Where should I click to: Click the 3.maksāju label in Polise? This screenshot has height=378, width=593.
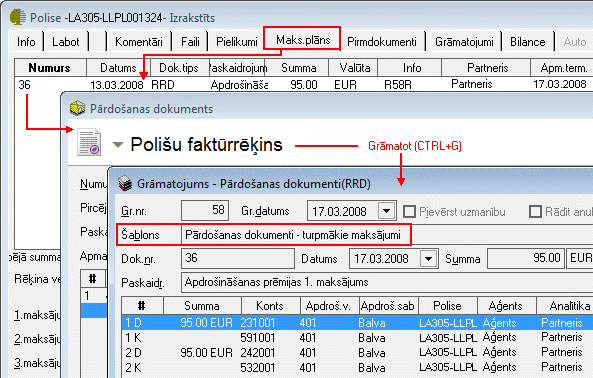click(x=37, y=363)
